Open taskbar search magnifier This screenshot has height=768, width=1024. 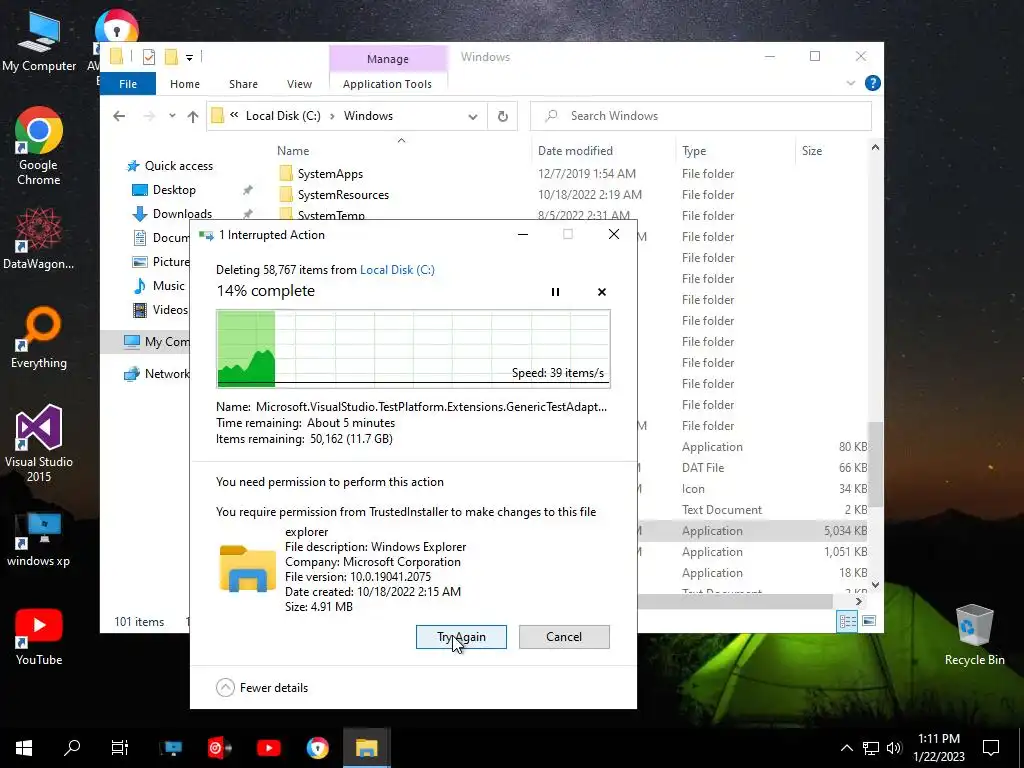point(72,748)
